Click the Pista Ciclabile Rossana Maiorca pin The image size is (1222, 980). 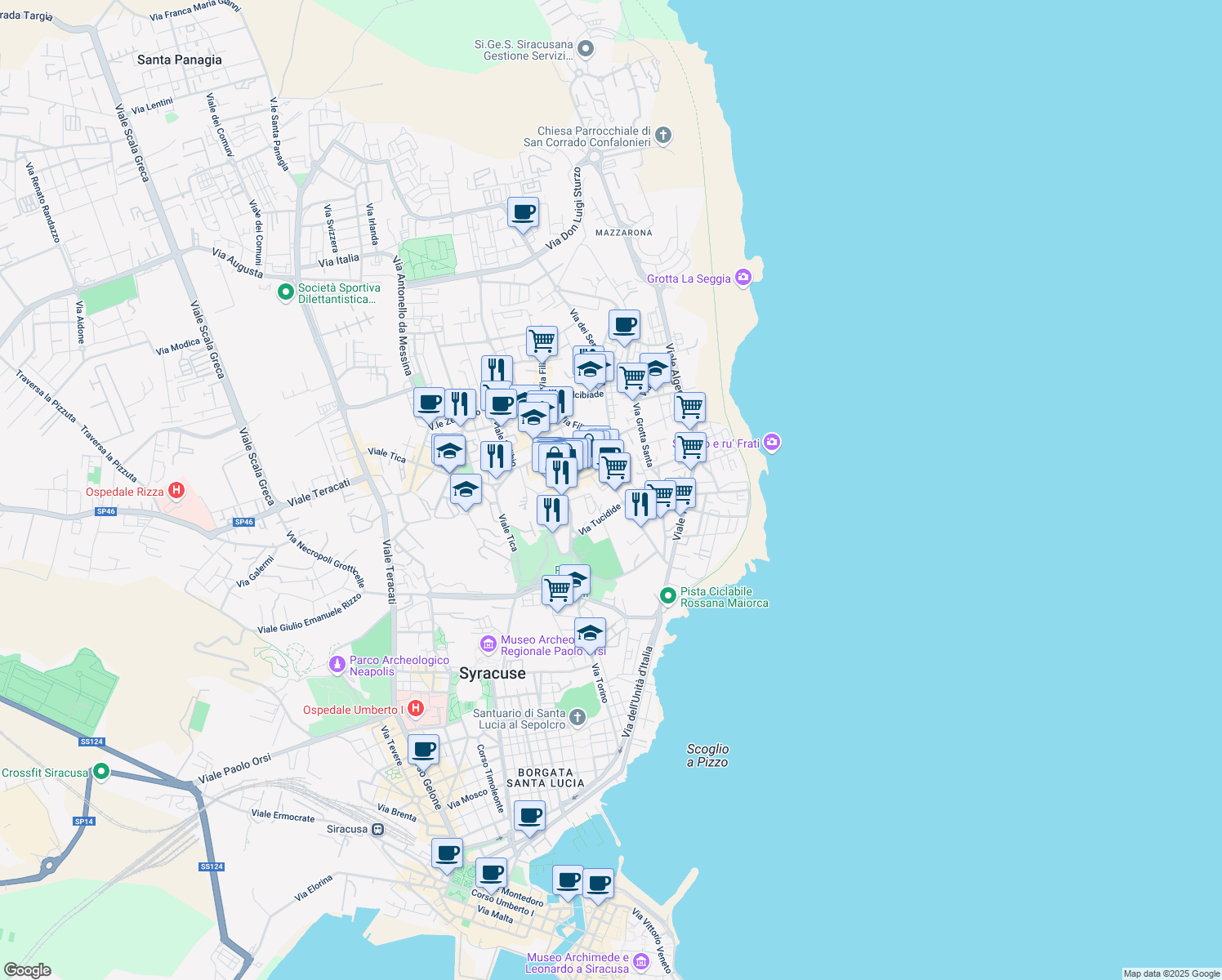[668, 596]
